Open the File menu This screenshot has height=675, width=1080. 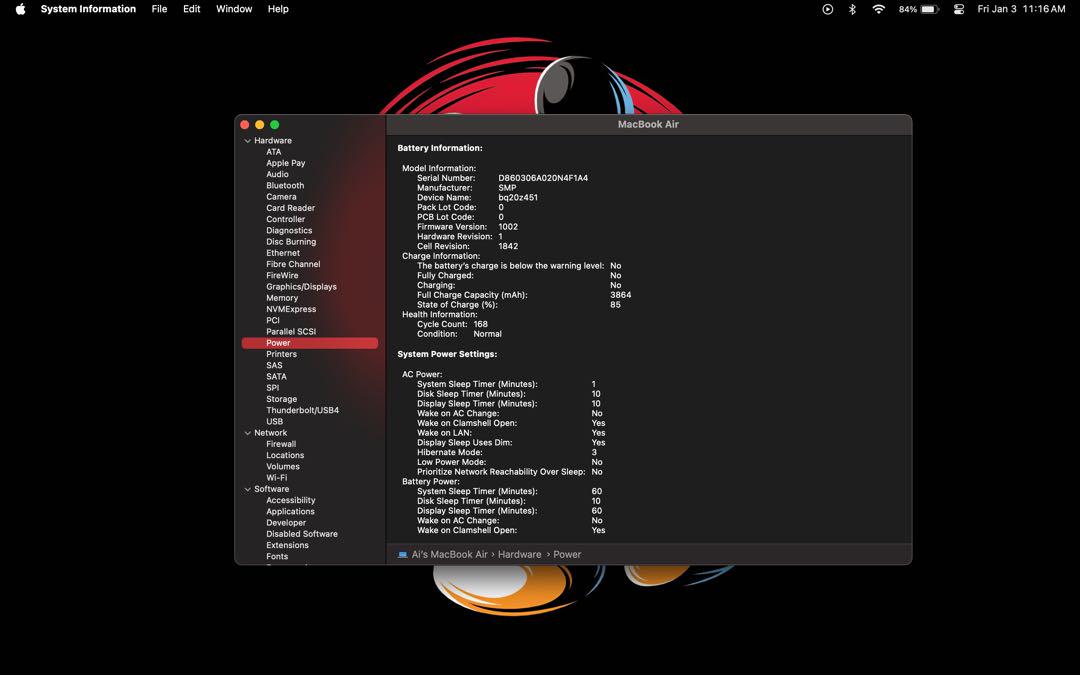[x=159, y=9]
